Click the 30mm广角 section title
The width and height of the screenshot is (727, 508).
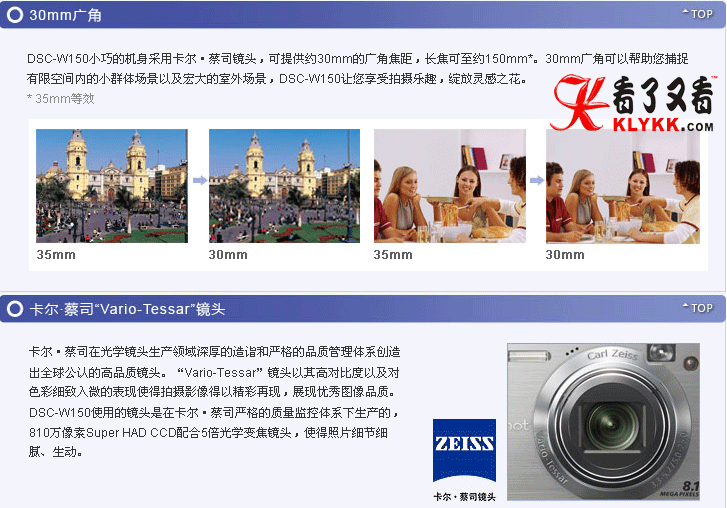(x=65, y=15)
